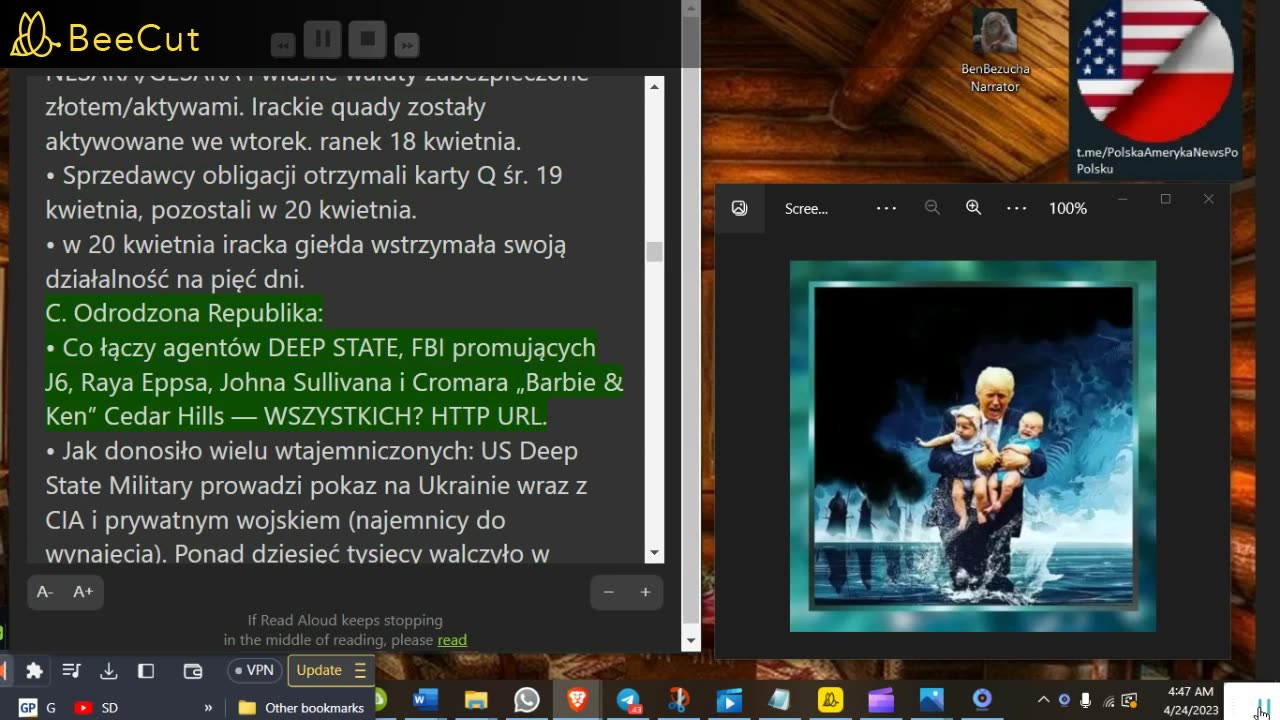1280x720 pixels.
Task: Open Microsoft Word from taskbar
Action: coord(425,700)
